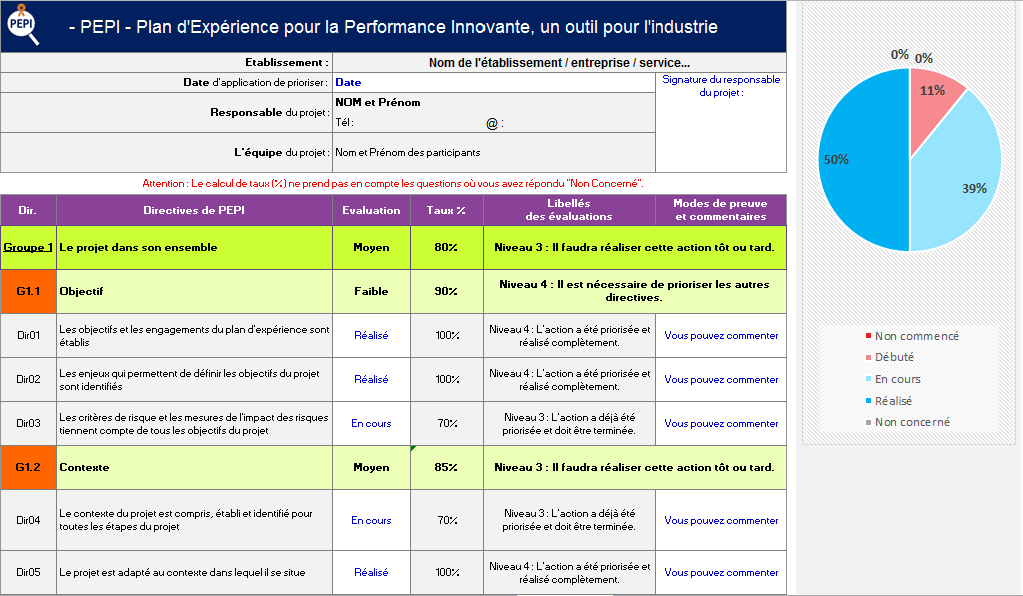Image resolution: width=1023 pixels, height=596 pixels.
Task: Click the "Taux %" column header
Action: point(446,210)
